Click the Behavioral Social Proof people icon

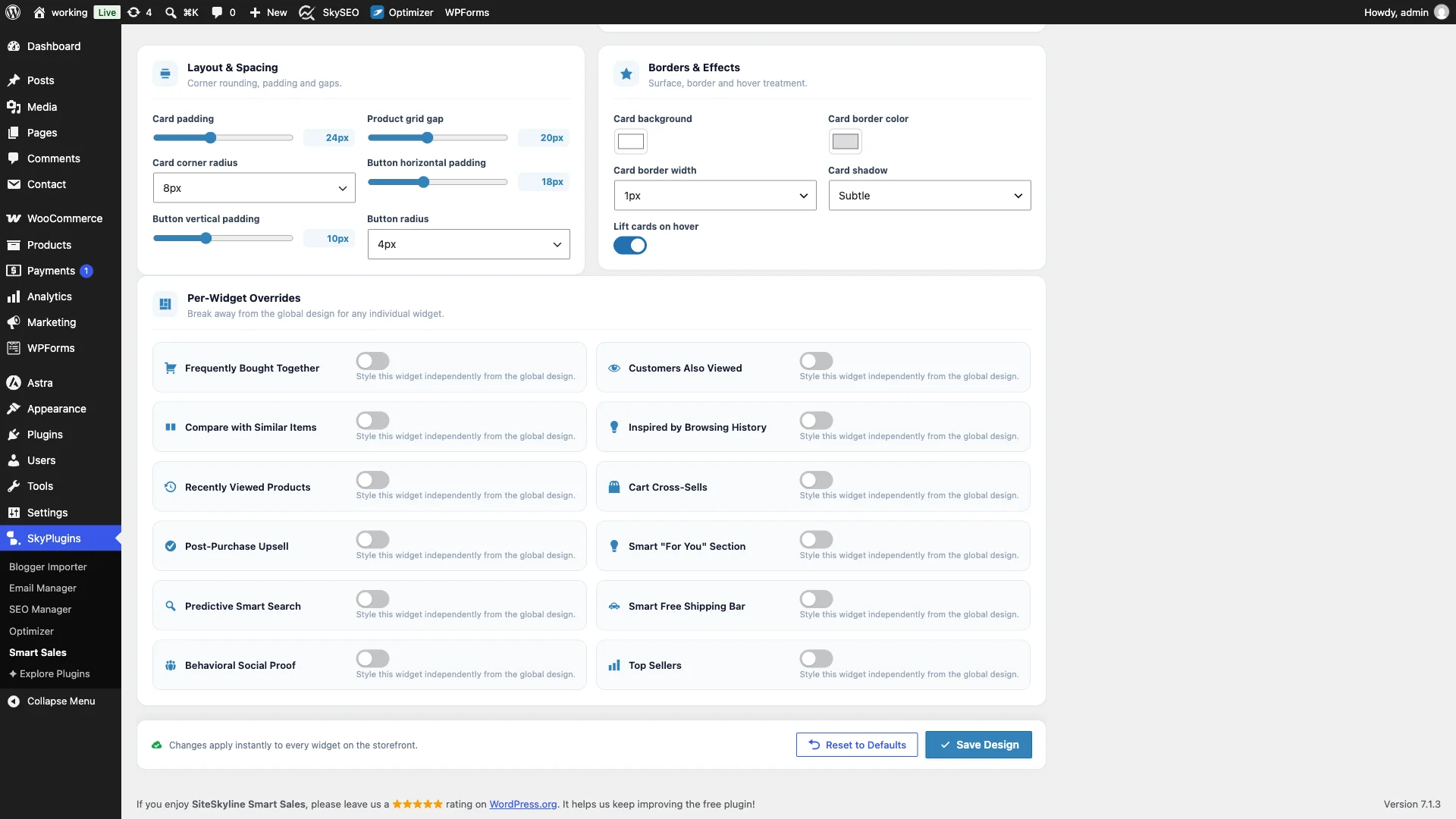coord(171,665)
